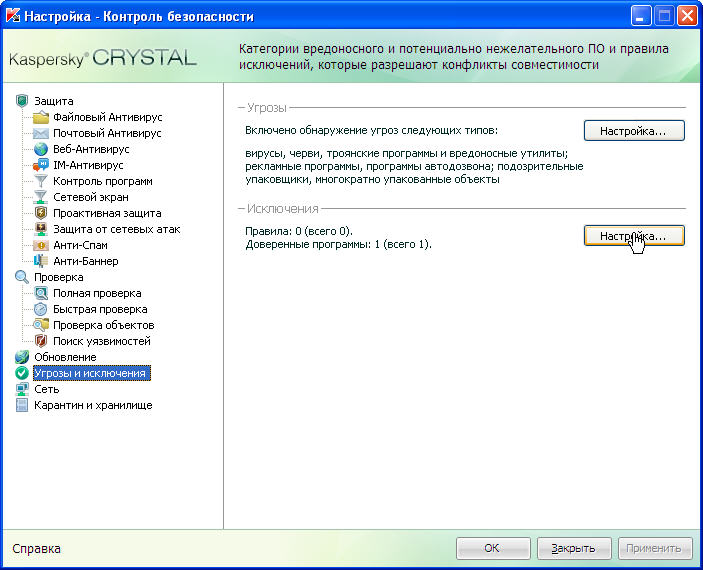Select Веб-Антивирус section
This screenshot has height=570, width=703.
point(91,149)
